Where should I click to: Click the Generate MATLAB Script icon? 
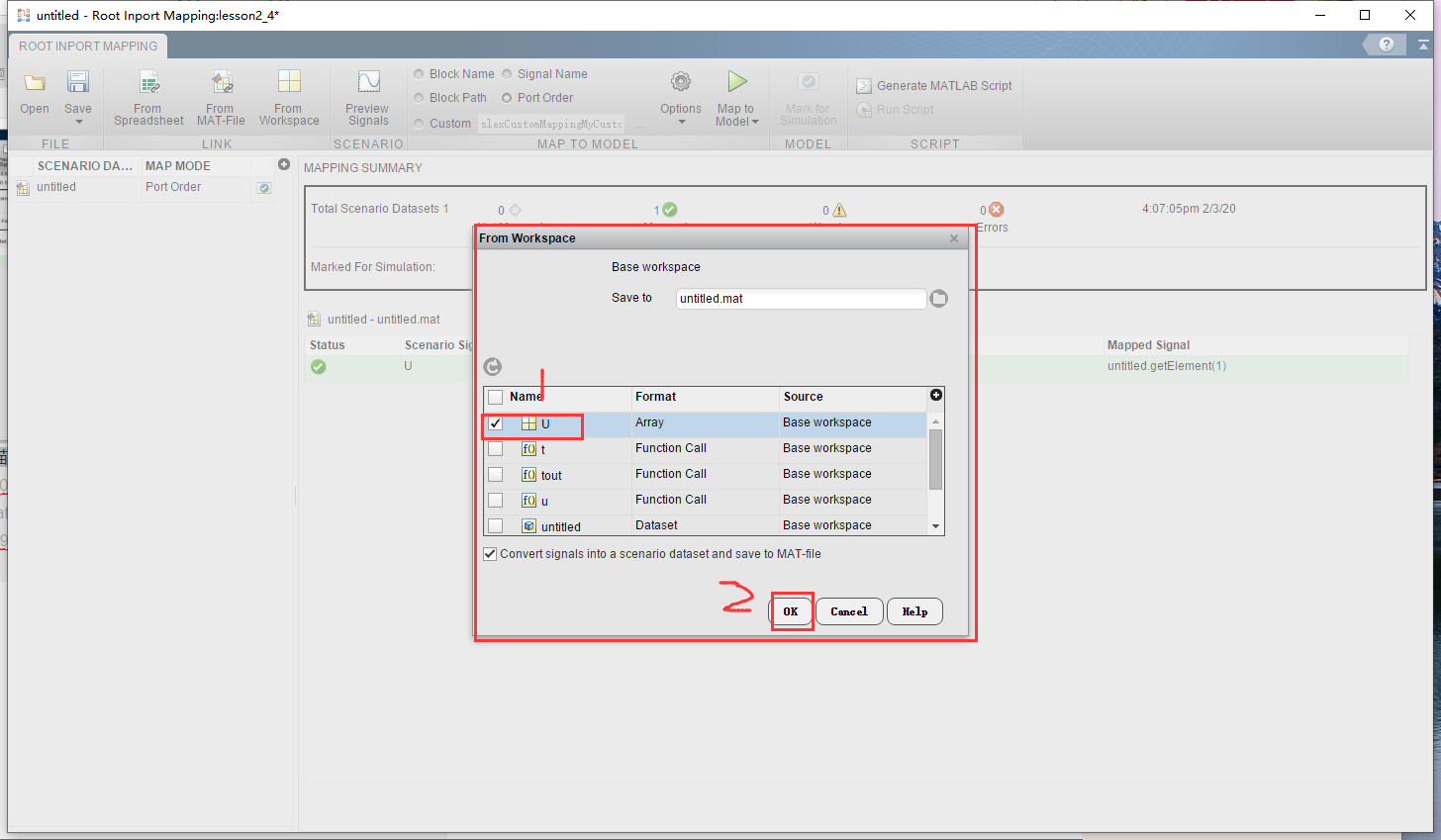tap(864, 85)
